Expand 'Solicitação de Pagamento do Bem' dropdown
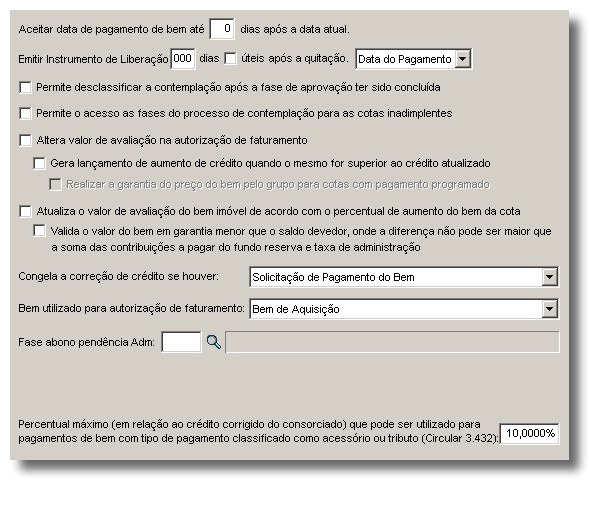 click(x=550, y=277)
